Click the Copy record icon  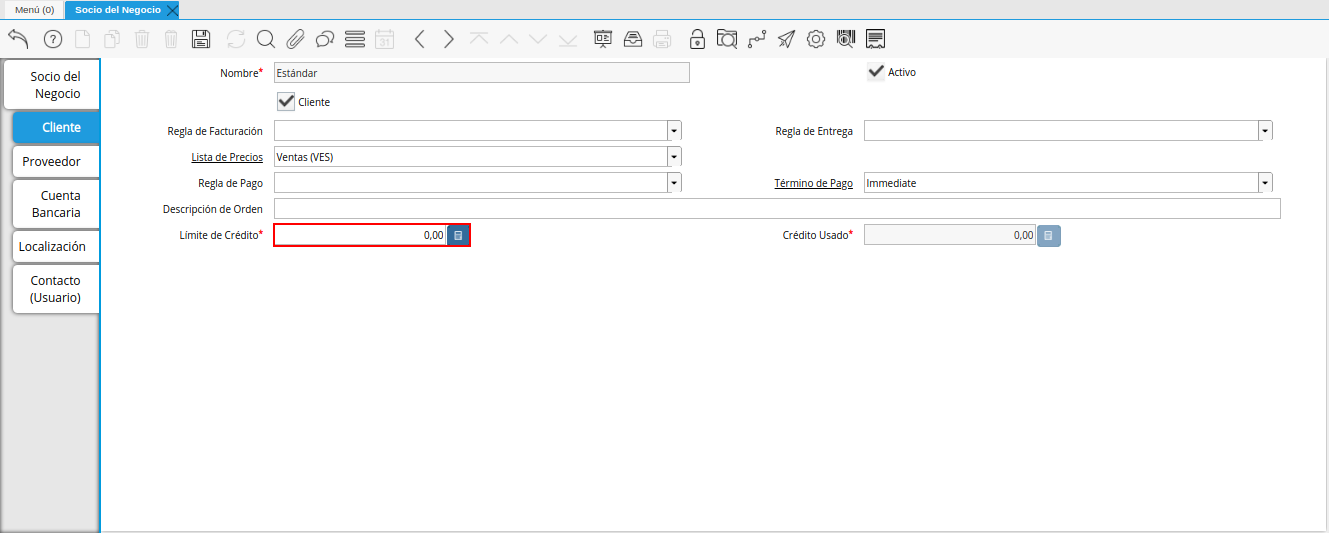click(112, 39)
